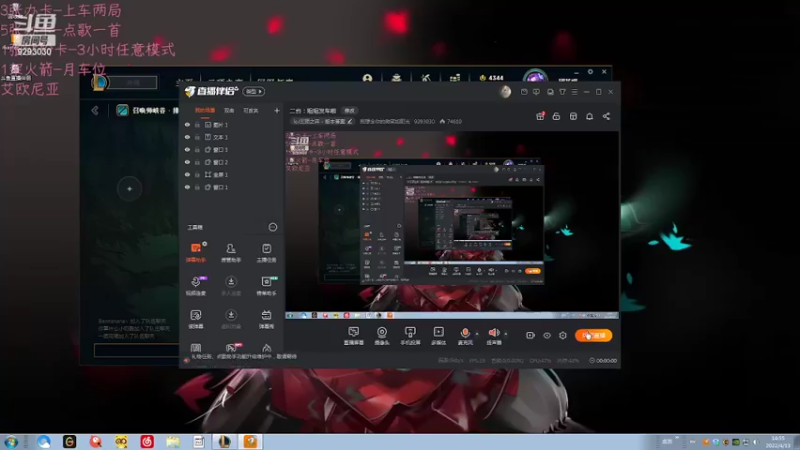Screen dimensions: 800x450
Task: Edit the game category label
Action: pos(322,121)
